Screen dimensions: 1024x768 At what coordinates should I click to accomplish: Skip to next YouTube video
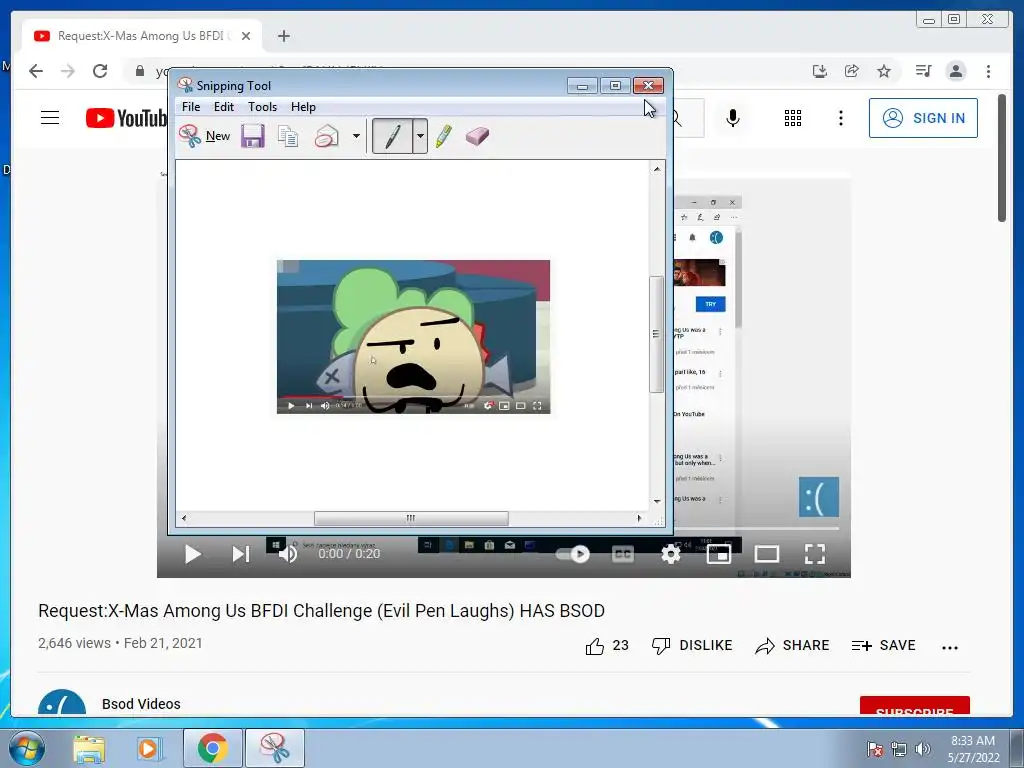coord(240,554)
